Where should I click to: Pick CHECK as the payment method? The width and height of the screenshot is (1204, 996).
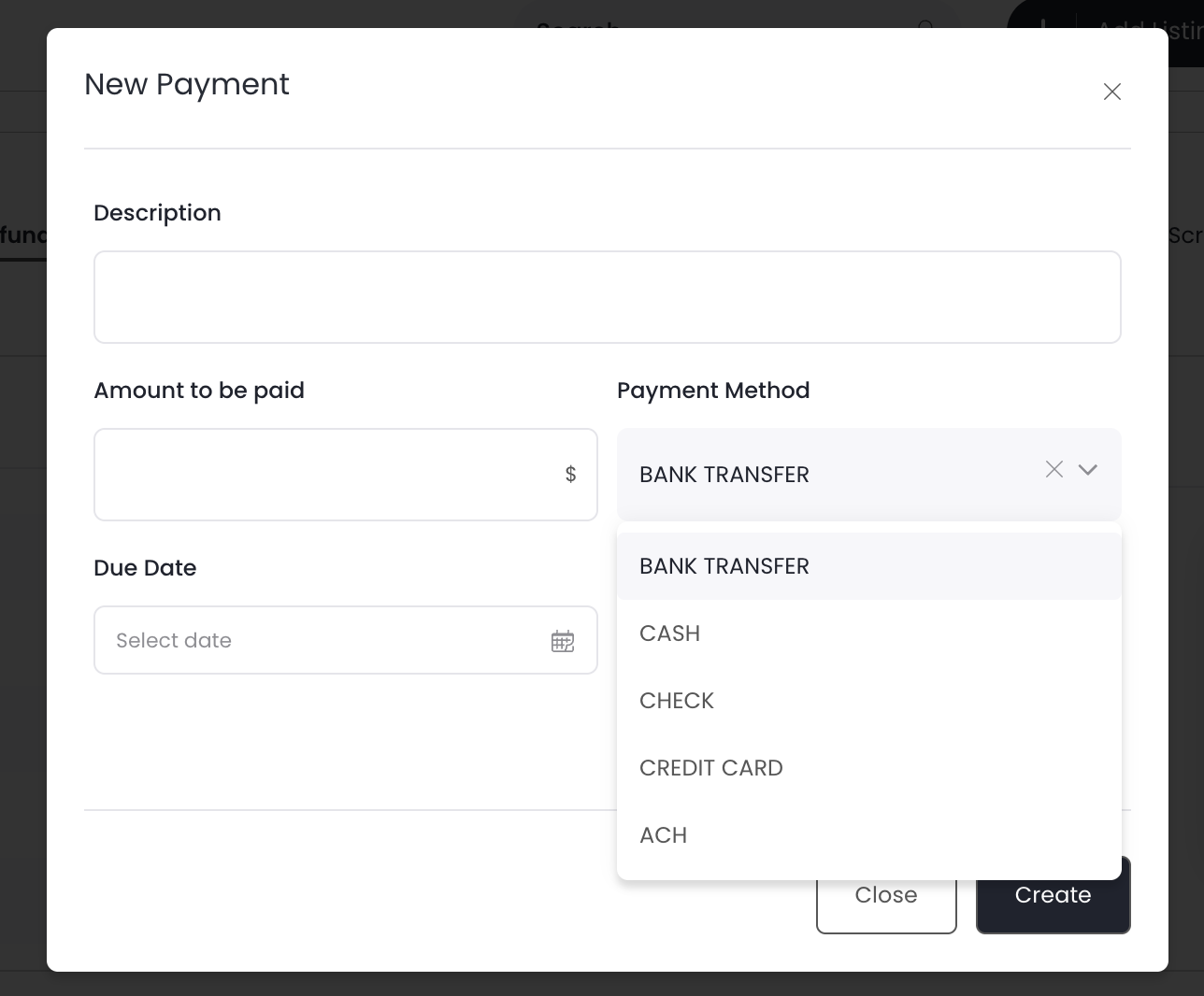pyautogui.click(x=677, y=701)
